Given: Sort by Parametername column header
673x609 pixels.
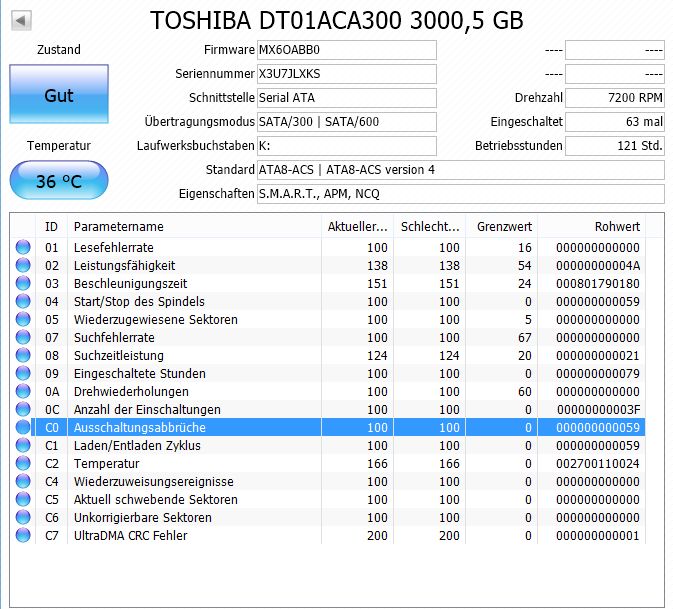Looking at the screenshot, I should (x=194, y=226).
